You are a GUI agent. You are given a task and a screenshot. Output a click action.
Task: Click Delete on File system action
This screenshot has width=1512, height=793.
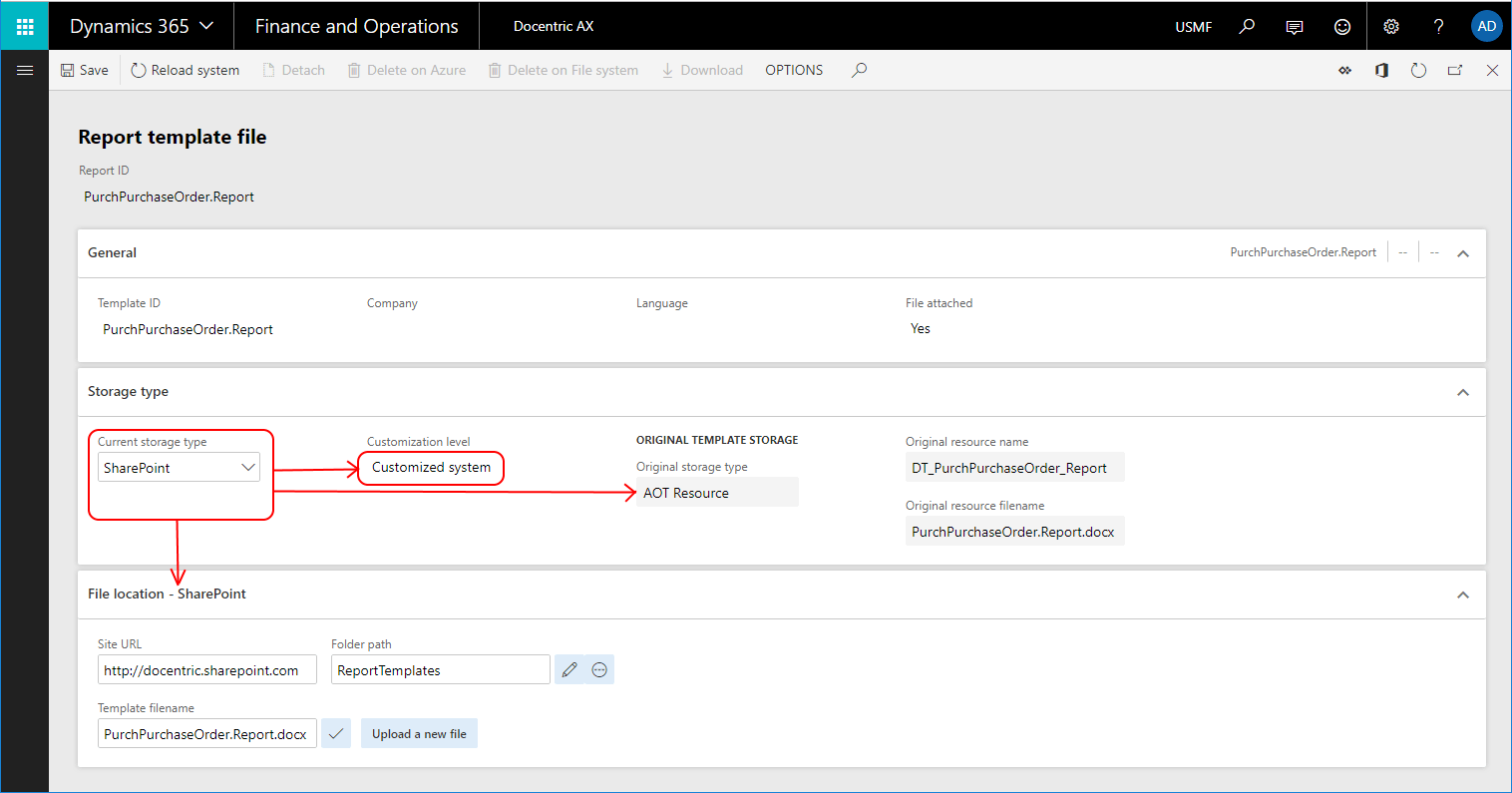pos(564,70)
